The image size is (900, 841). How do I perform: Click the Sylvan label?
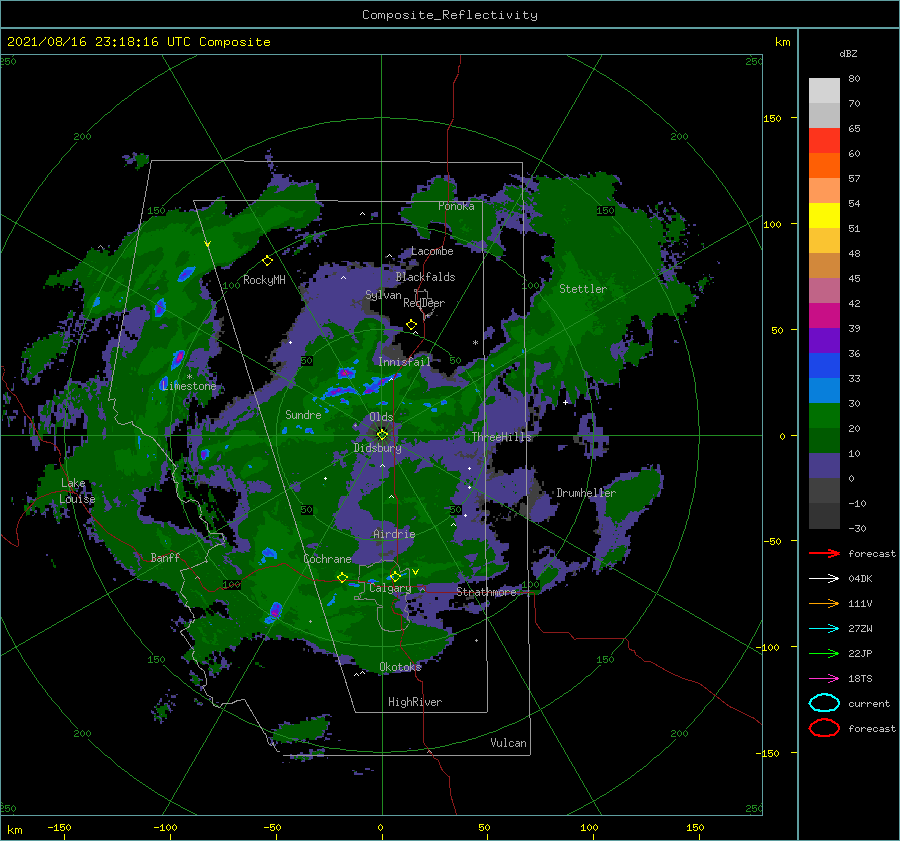click(x=383, y=295)
